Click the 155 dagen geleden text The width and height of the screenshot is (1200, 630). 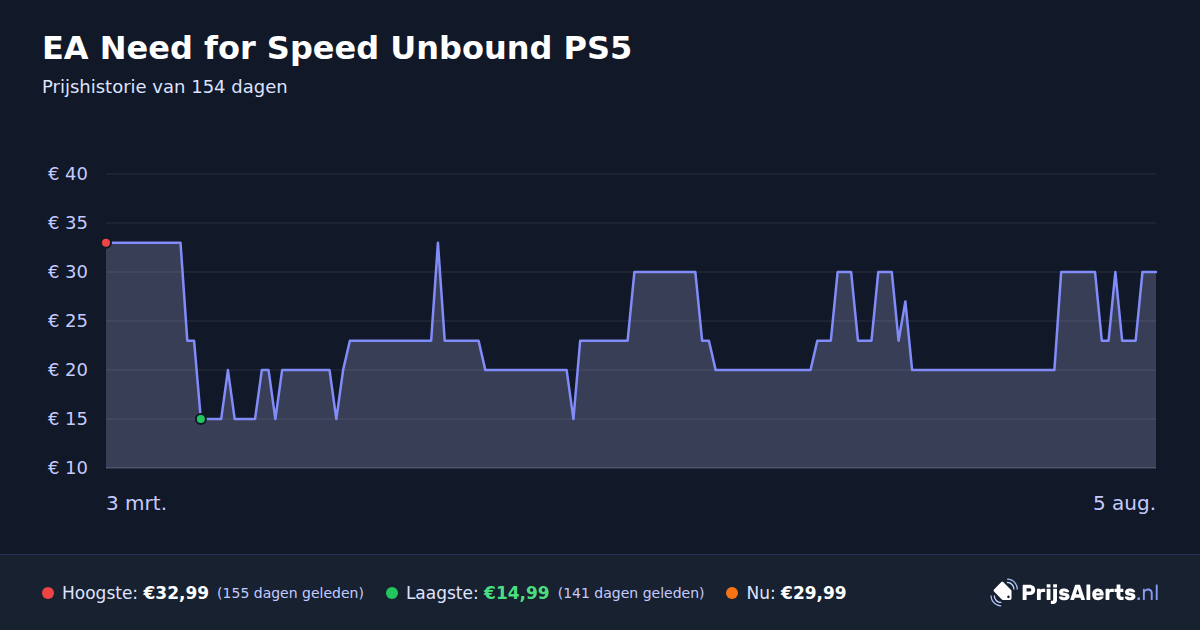[290, 593]
